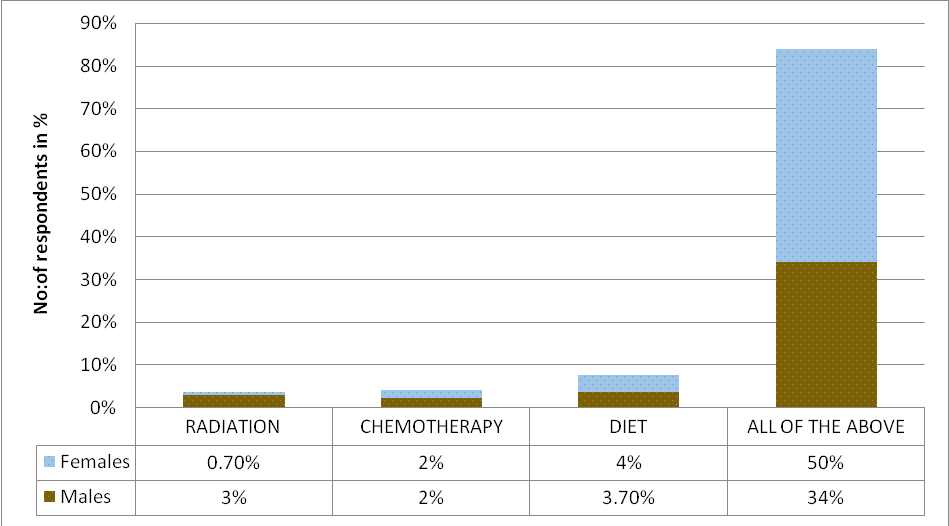The width and height of the screenshot is (949, 526).
Task: Click the brown Males legend swatch
Action: 49,497
